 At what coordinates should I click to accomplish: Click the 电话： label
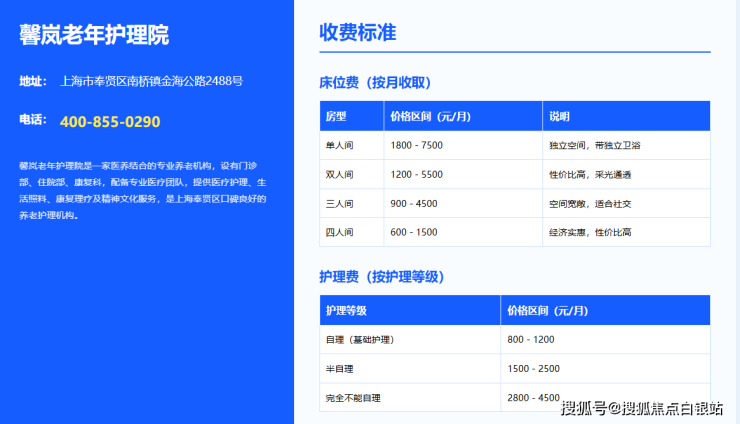33,119
